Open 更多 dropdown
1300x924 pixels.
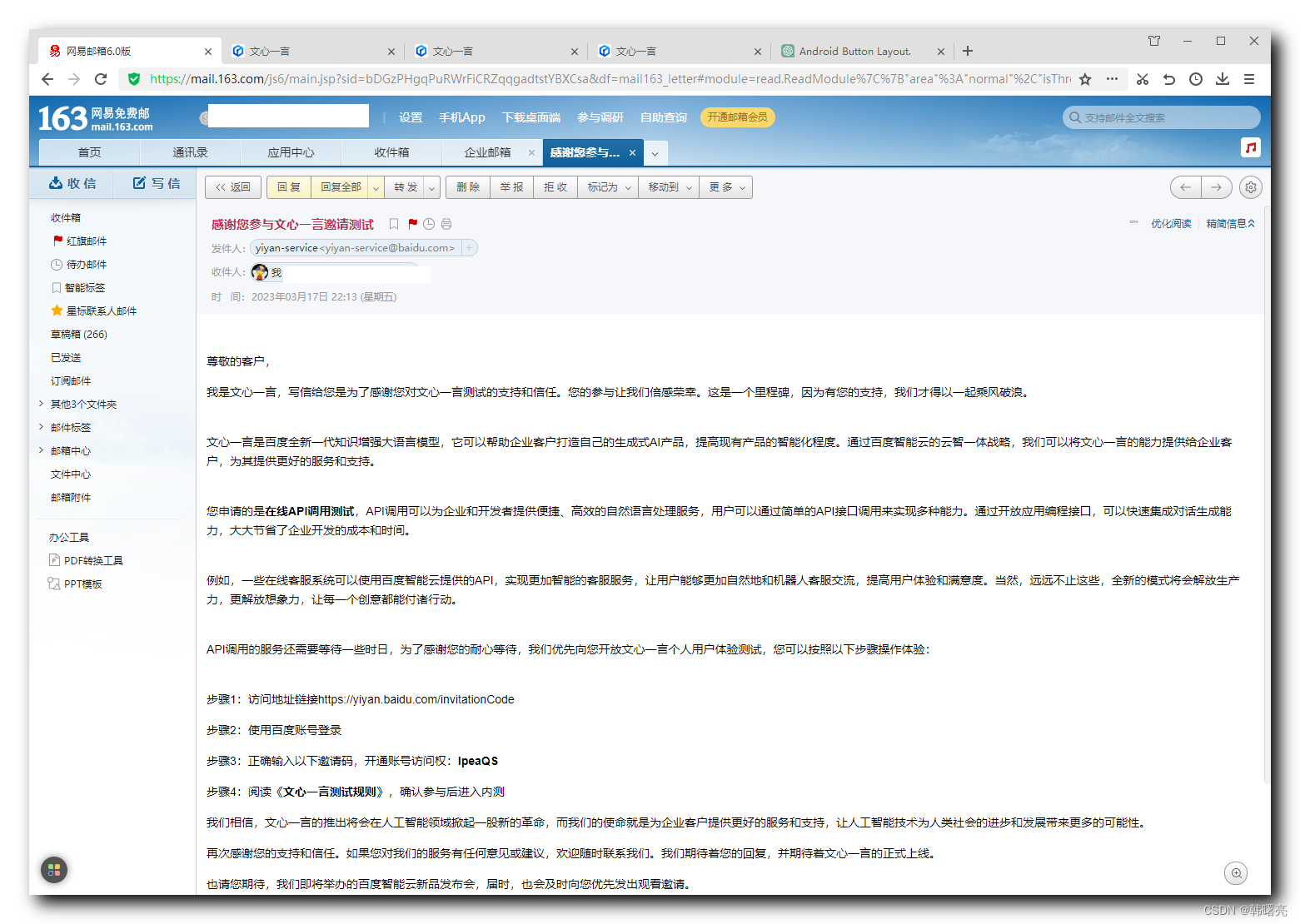tap(726, 187)
